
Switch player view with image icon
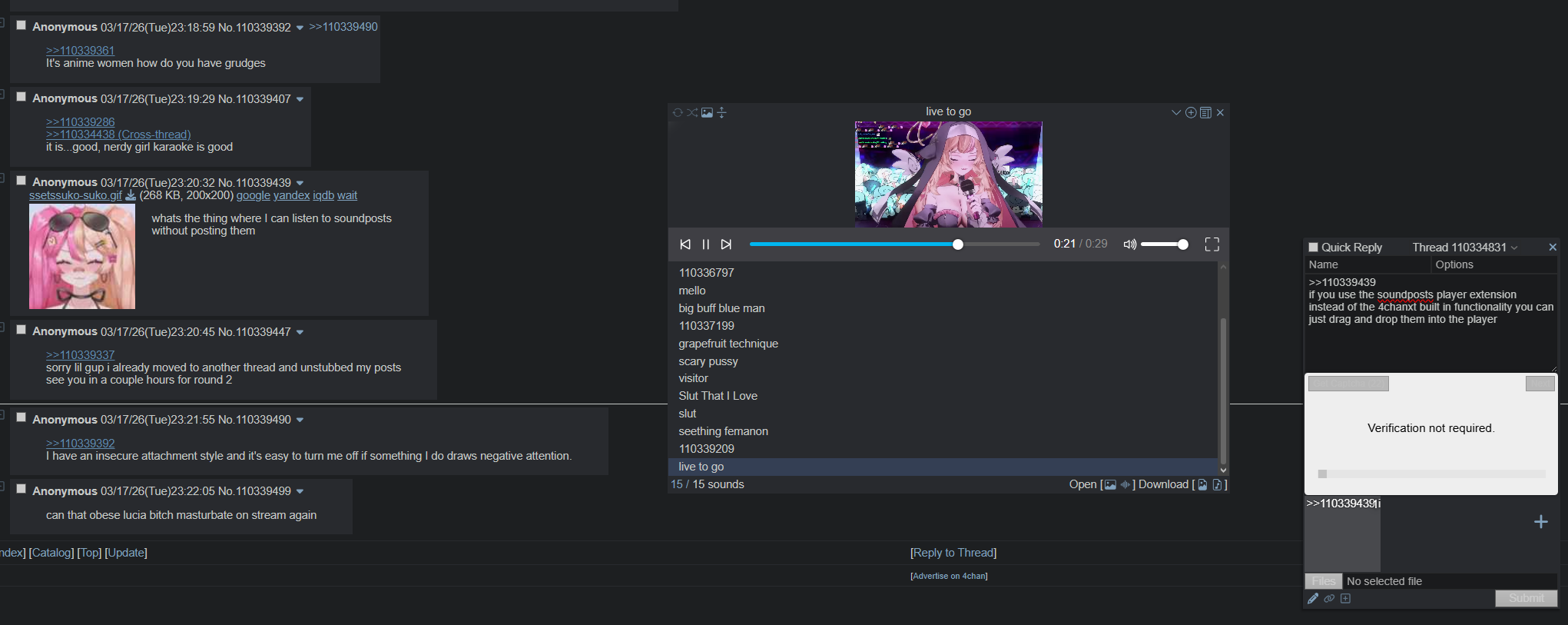coord(707,112)
